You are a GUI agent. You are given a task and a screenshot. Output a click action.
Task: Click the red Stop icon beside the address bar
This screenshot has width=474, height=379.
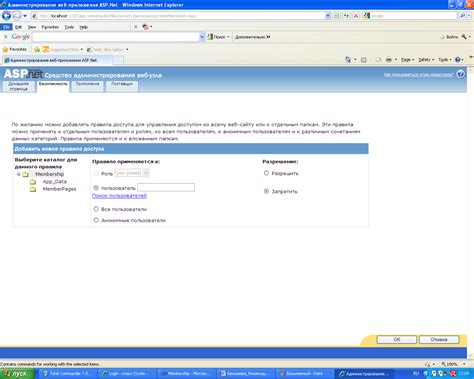(x=356, y=16)
